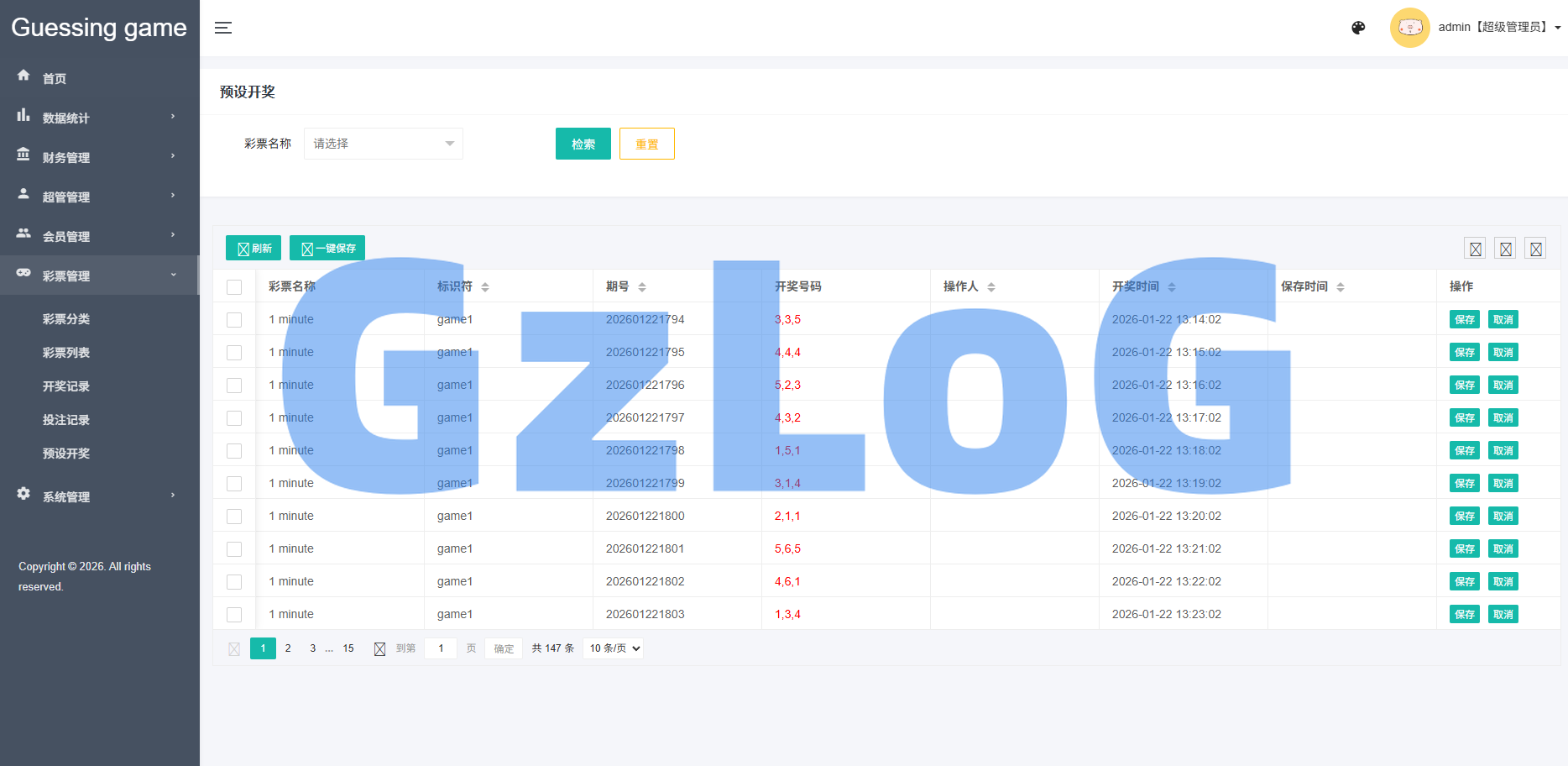
Task: Click the 一键保存 button
Action: (x=327, y=248)
